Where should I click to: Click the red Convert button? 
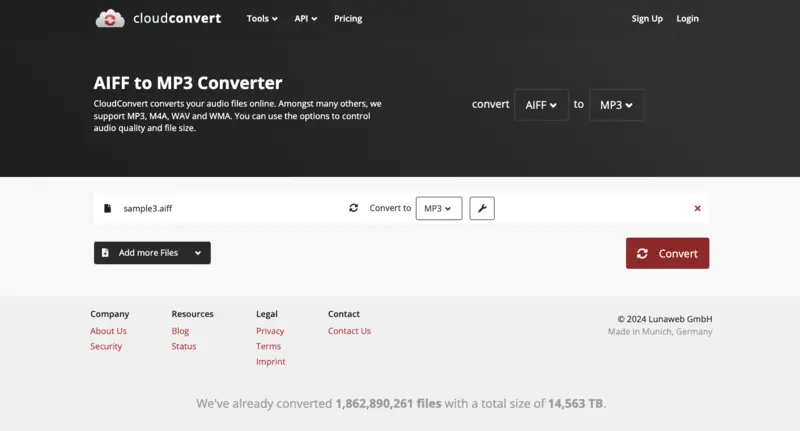[667, 253]
